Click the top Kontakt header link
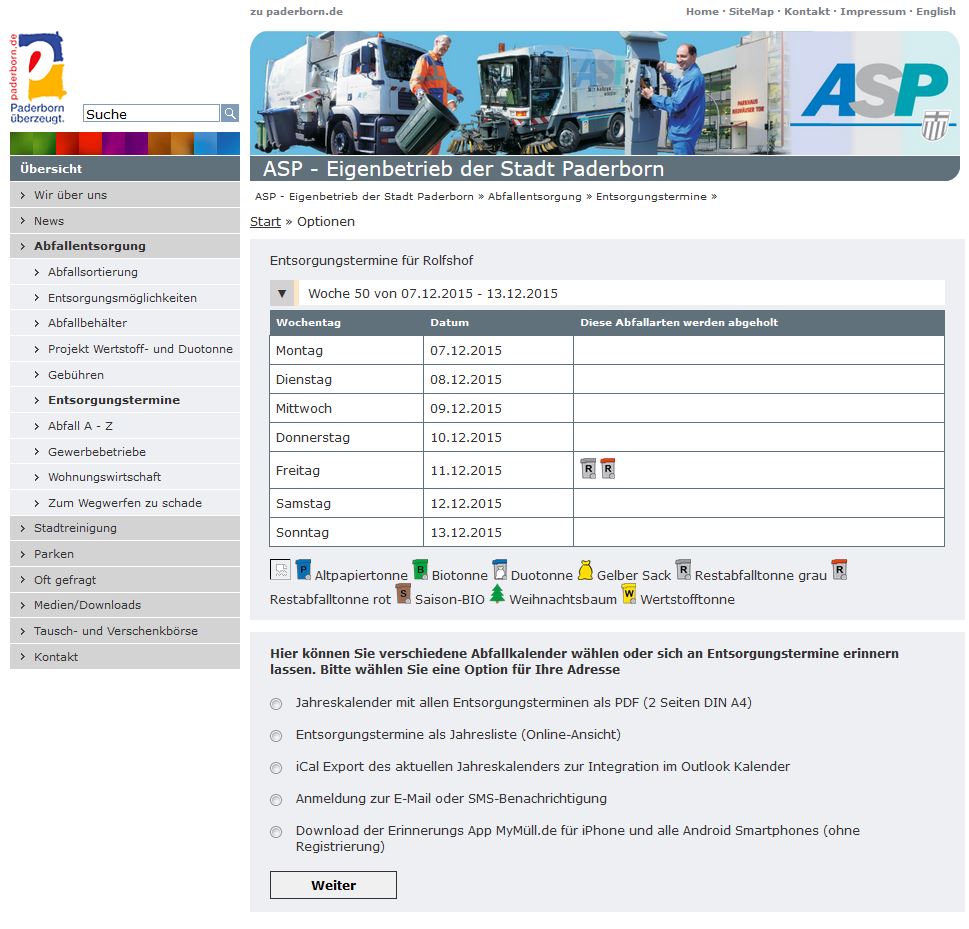This screenshot has width=969, height=929. click(x=806, y=12)
